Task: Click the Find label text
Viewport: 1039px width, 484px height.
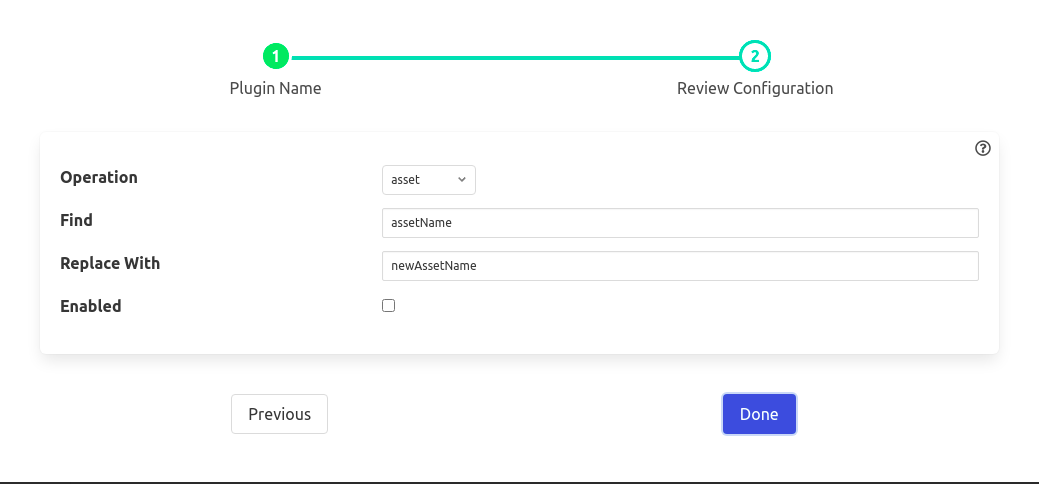Action: (76, 220)
